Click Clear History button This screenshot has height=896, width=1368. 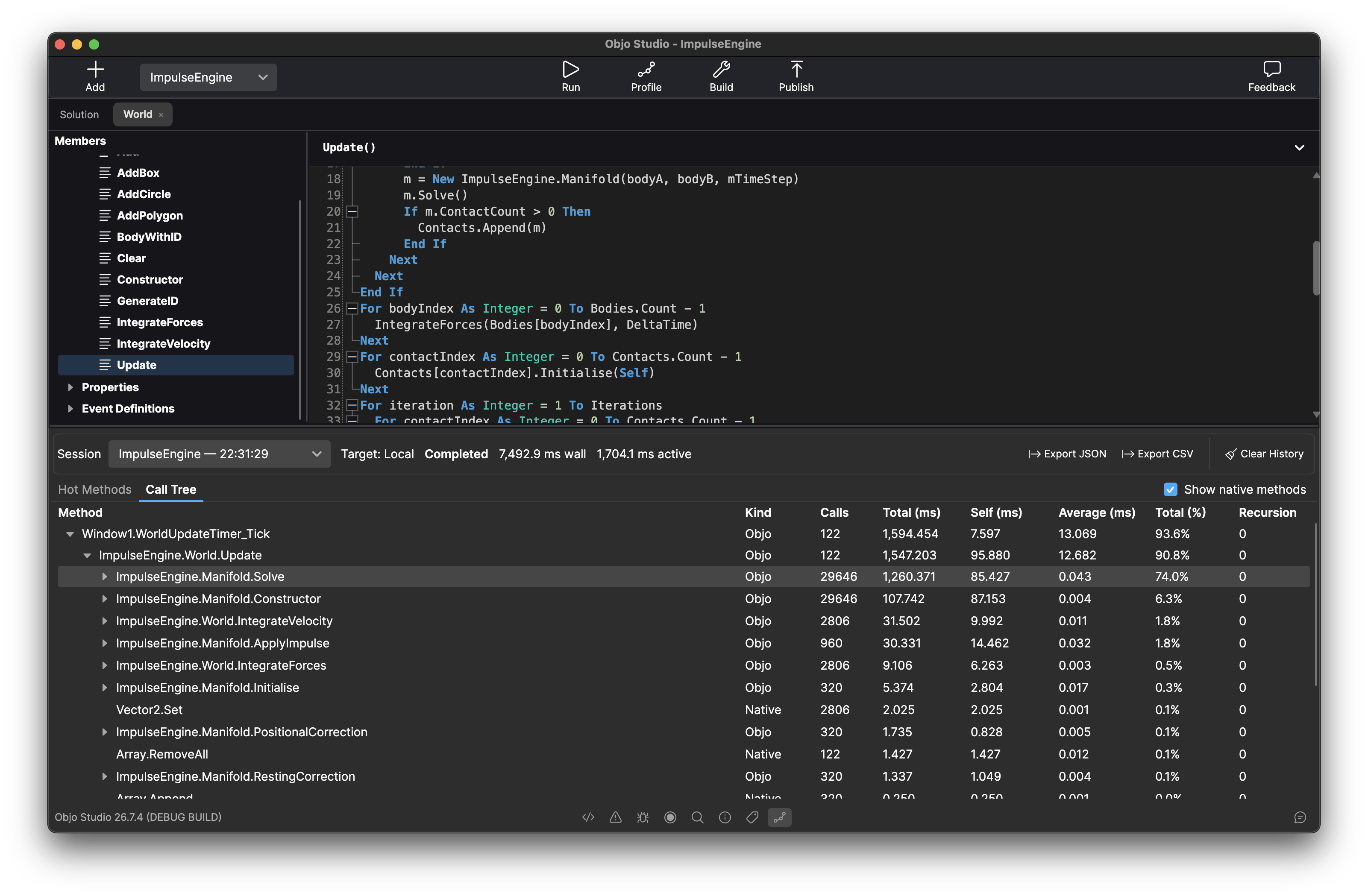1264,454
